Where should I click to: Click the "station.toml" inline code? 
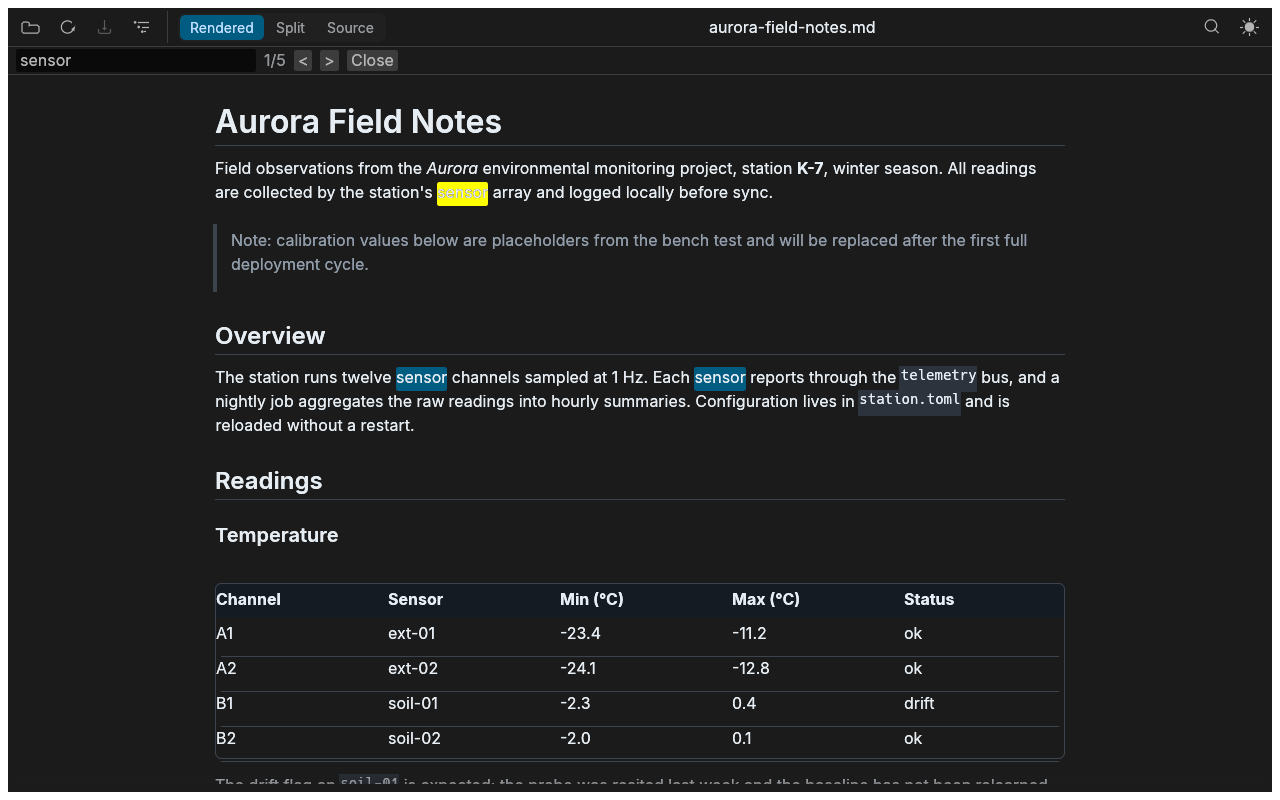pos(910,400)
